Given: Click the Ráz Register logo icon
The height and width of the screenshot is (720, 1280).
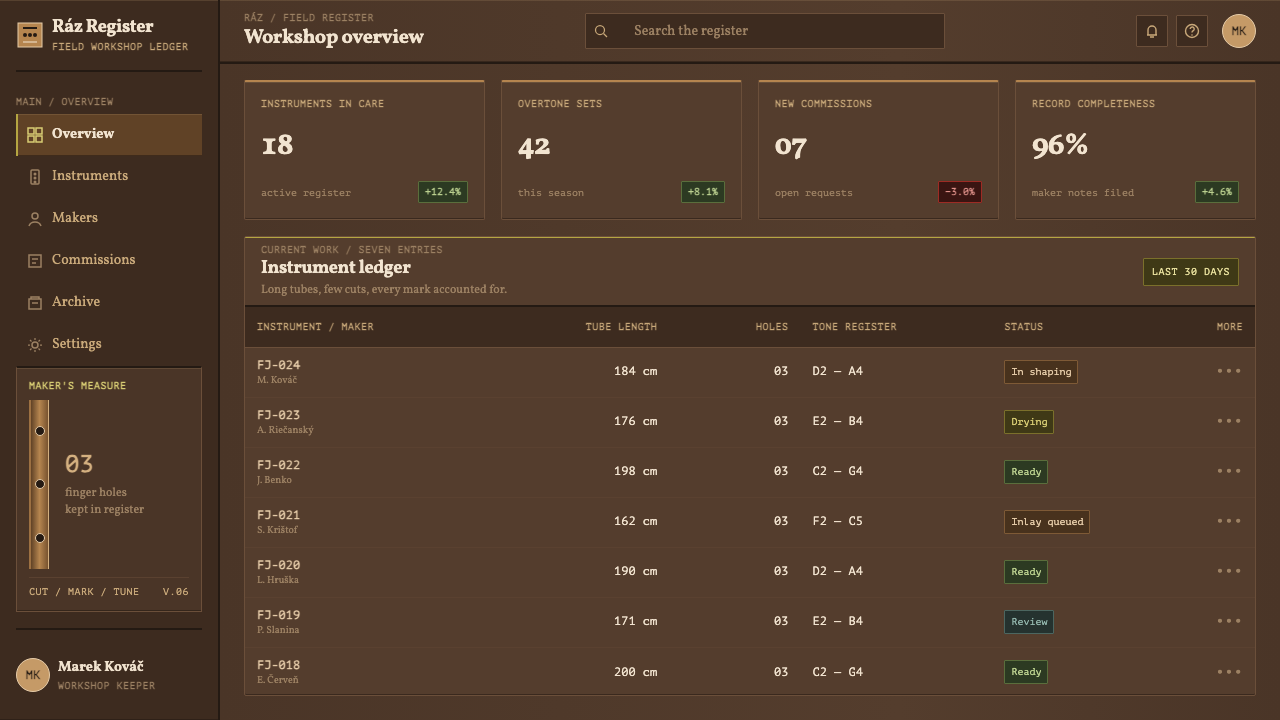Looking at the screenshot, I should point(30,35).
